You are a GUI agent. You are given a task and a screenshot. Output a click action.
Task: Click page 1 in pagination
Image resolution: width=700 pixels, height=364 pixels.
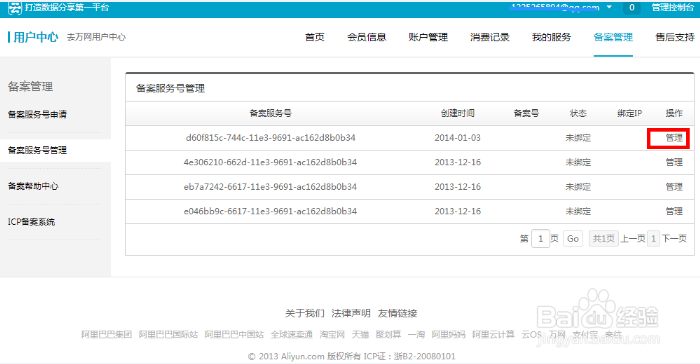coord(653,239)
